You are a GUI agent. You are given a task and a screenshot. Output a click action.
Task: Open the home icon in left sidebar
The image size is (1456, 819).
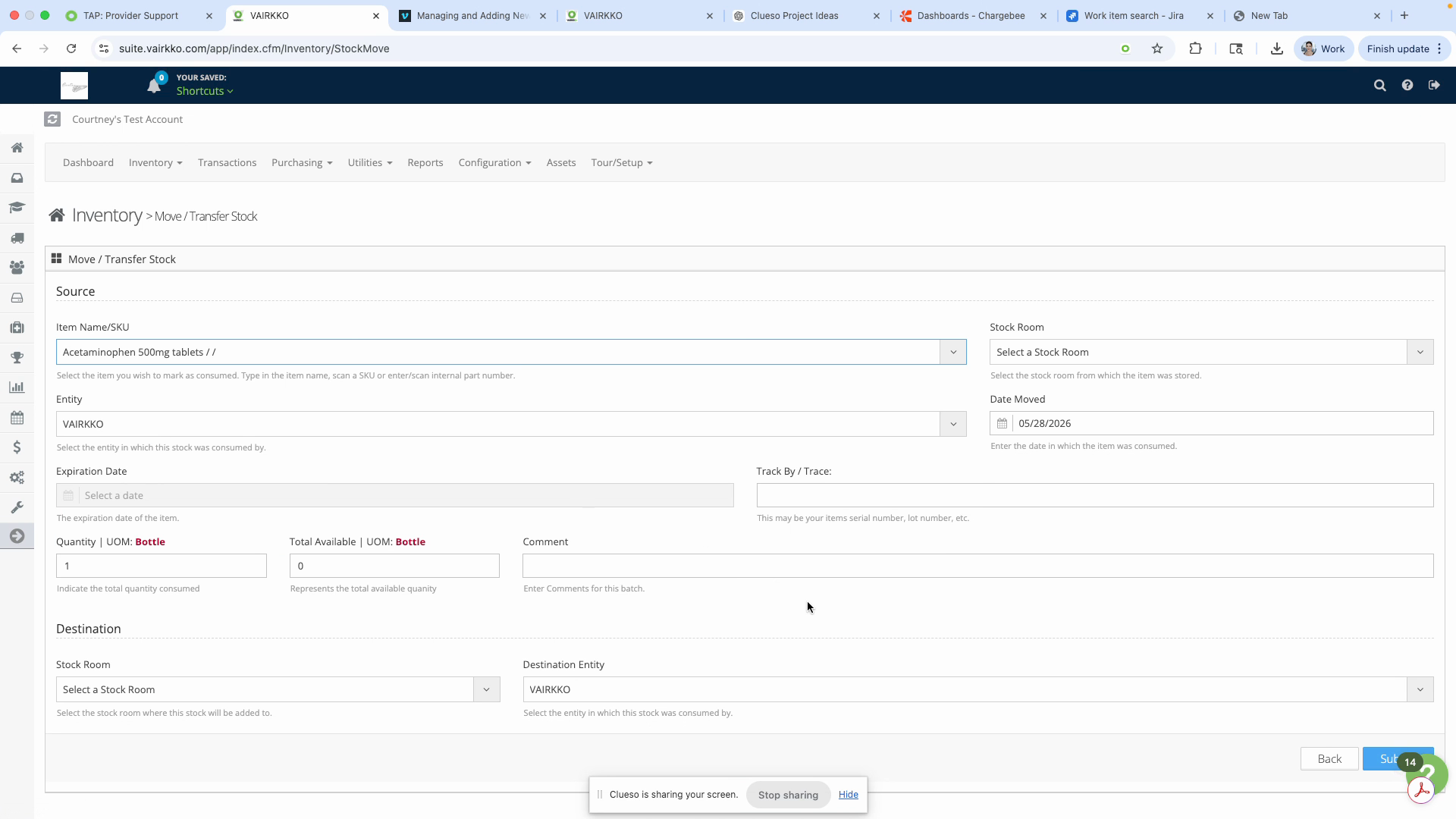[17, 148]
